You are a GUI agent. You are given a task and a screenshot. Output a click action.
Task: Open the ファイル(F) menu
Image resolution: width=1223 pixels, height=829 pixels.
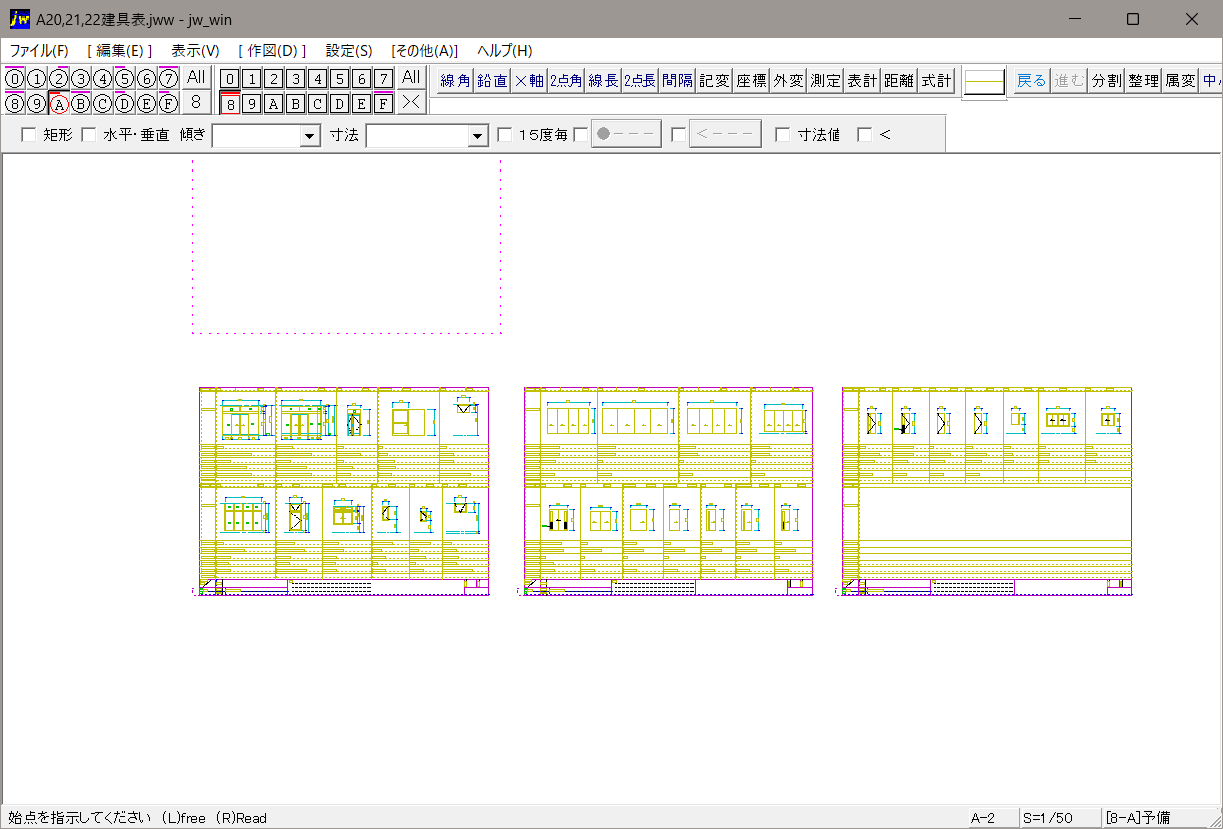coord(39,51)
